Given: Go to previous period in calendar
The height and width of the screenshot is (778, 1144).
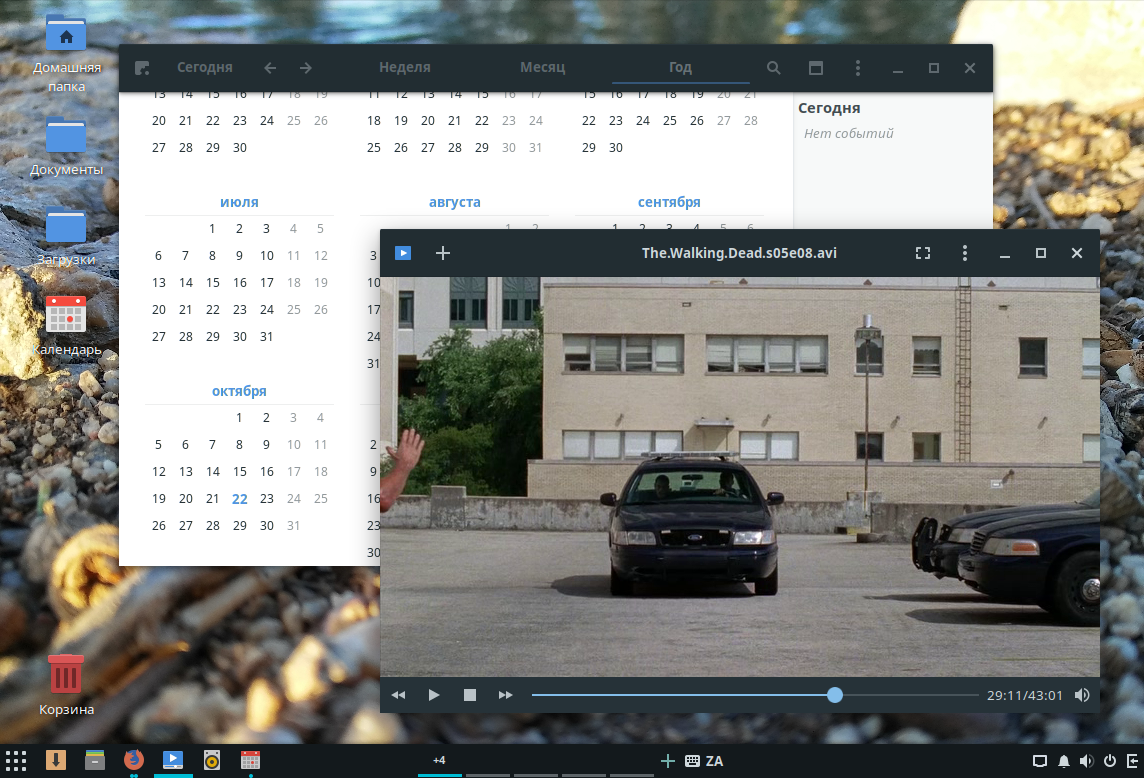Looking at the screenshot, I should tap(270, 68).
